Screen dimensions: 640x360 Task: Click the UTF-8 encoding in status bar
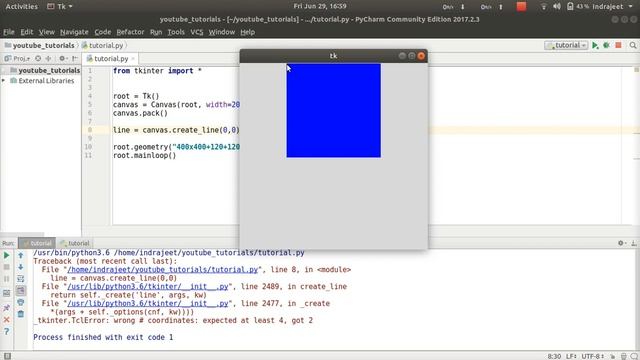592,356
